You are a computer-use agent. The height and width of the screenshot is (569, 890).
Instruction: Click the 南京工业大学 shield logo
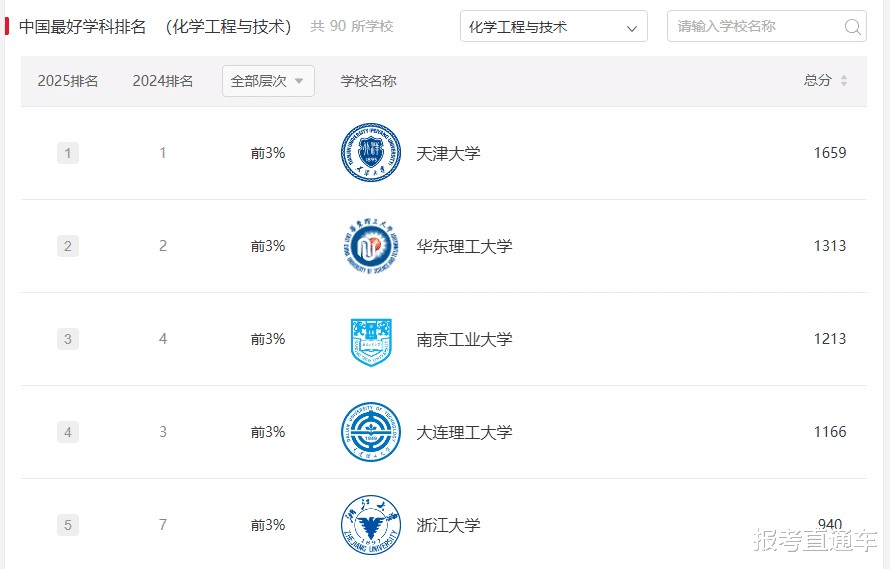pyautogui.click(x=371, y=342)
